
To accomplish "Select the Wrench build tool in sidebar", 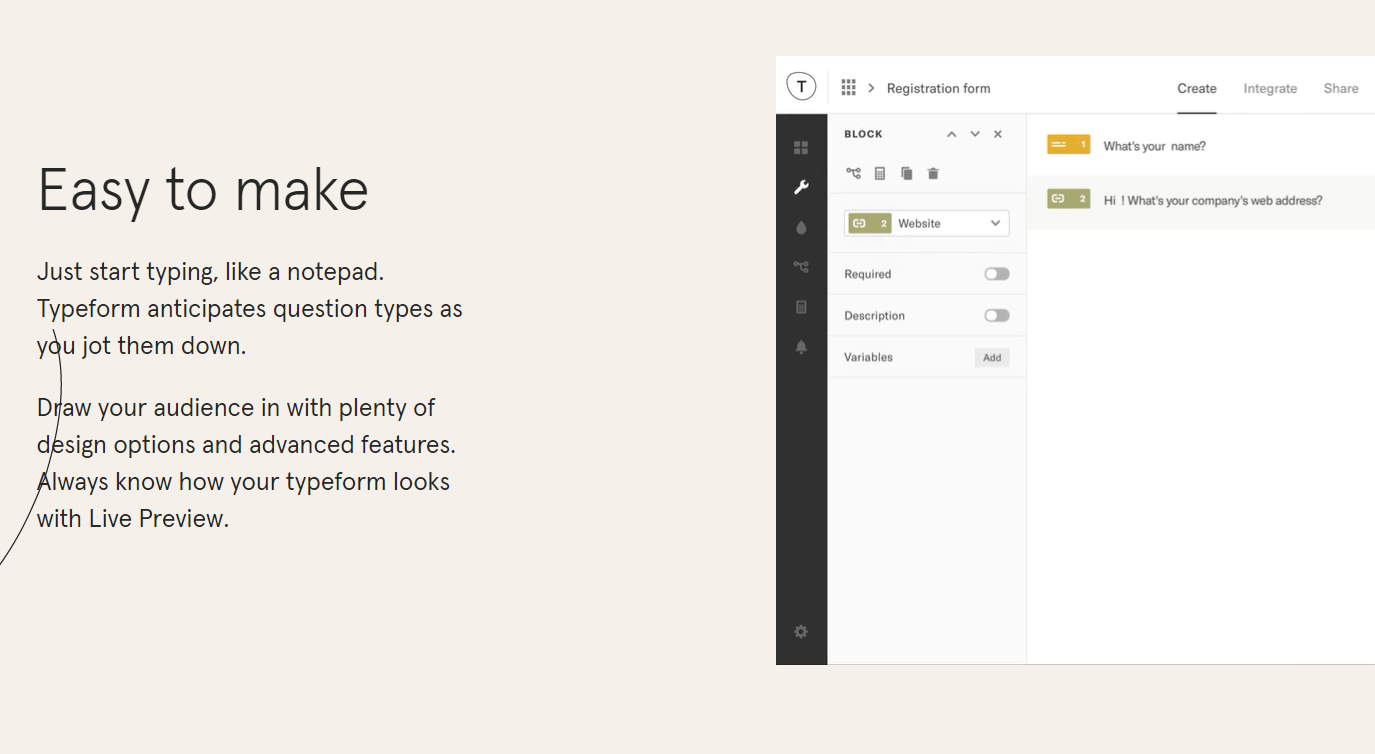I will tap(801, 187).
